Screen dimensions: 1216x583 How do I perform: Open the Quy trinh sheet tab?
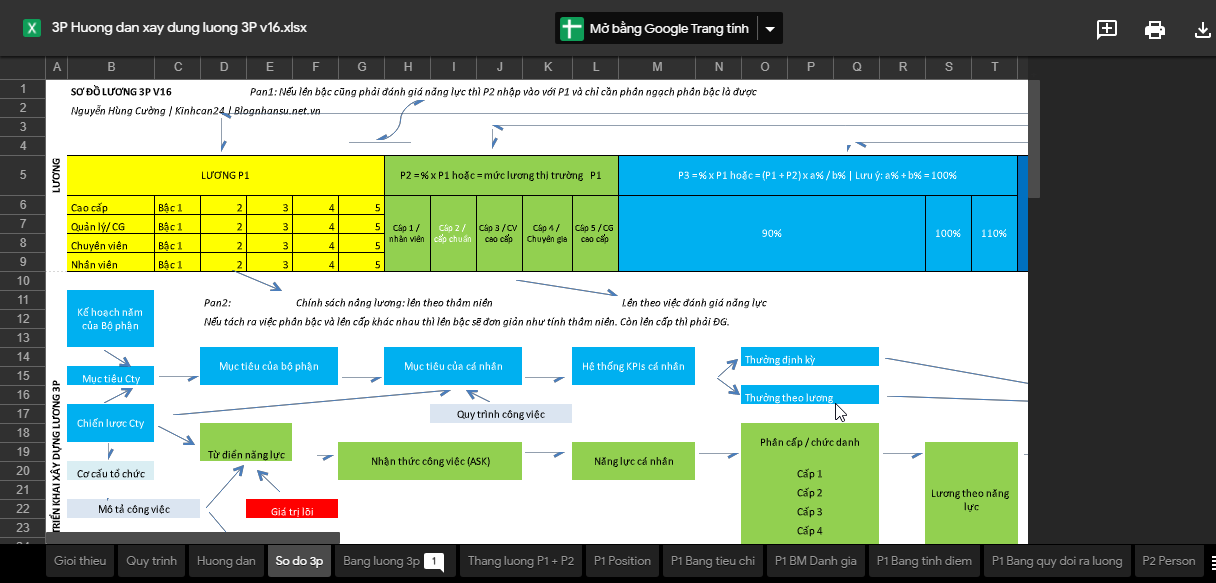point(151,561)
